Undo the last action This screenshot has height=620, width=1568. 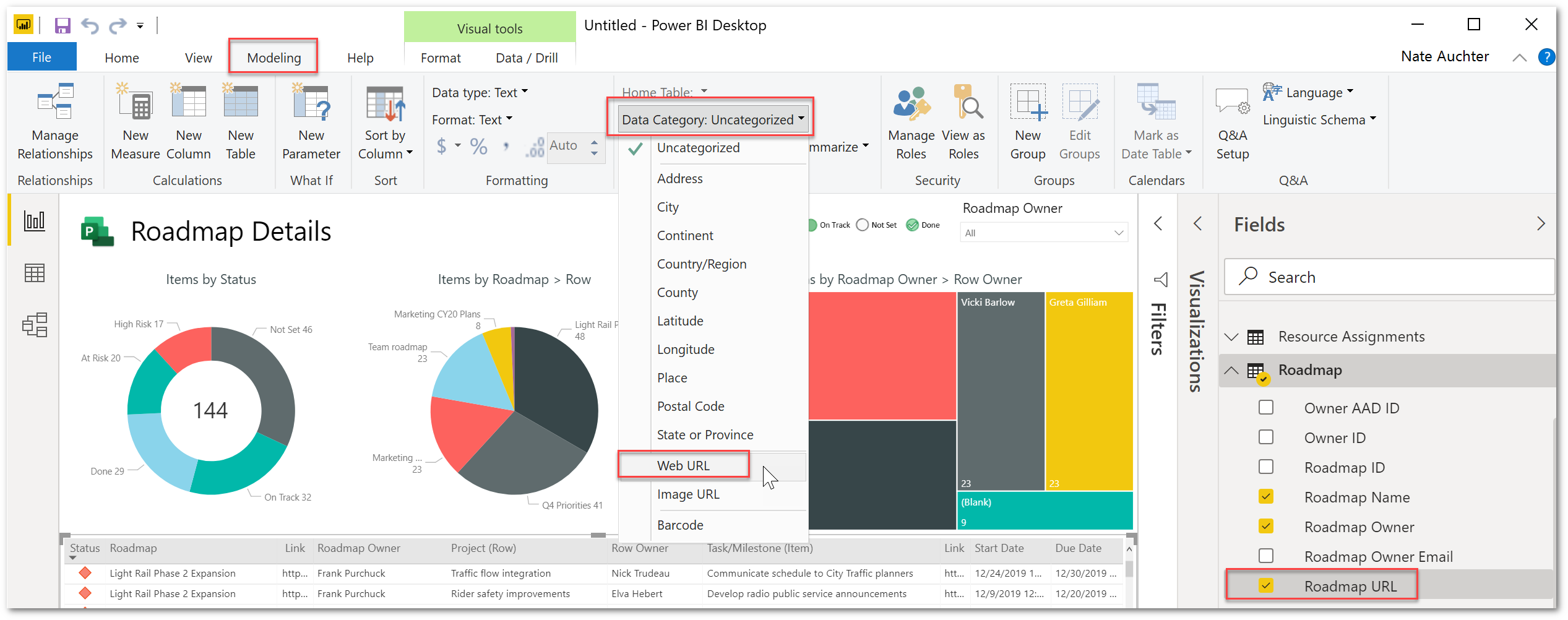[90, 25]
